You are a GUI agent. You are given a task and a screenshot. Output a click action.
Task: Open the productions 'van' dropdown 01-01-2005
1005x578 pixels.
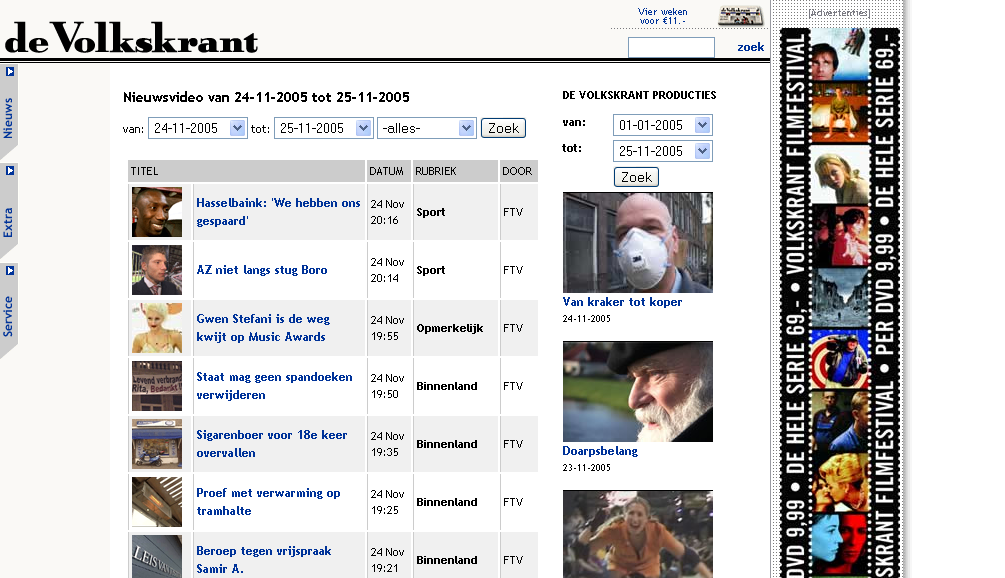coord(663,125)
